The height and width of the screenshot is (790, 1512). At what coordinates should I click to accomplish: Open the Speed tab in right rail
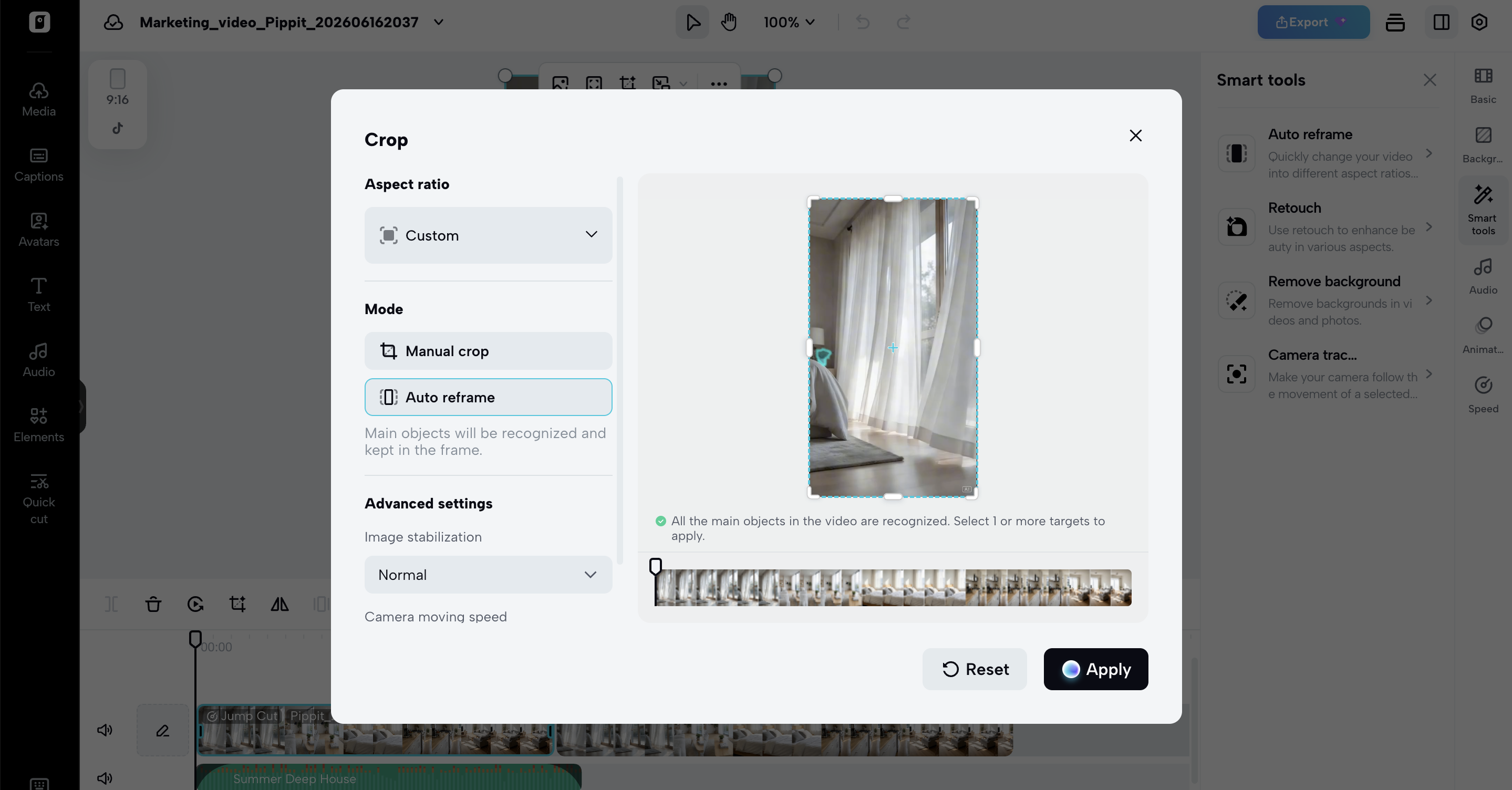point(1483,395)
